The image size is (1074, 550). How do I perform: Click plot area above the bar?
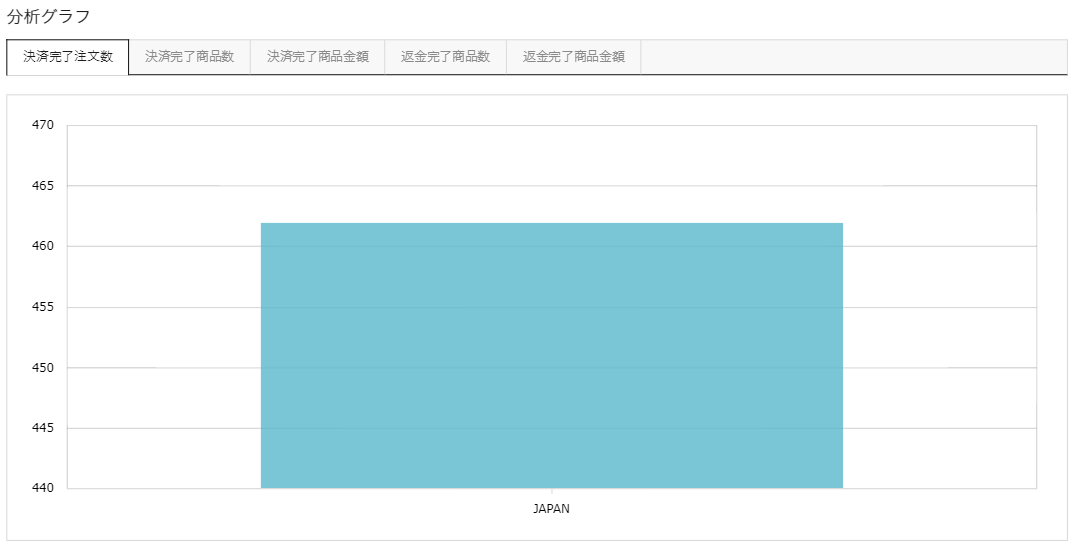551,170
